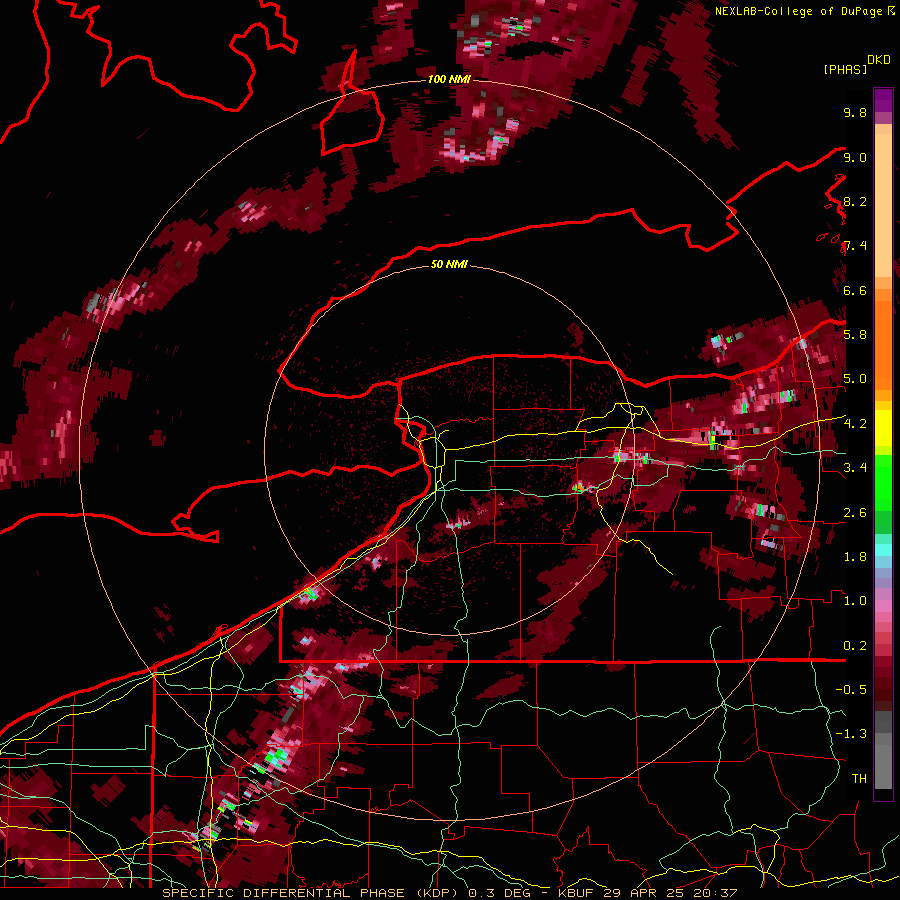Click the 100 NMI range ring label
The image size is (900, 900).
tap(449, 79)
